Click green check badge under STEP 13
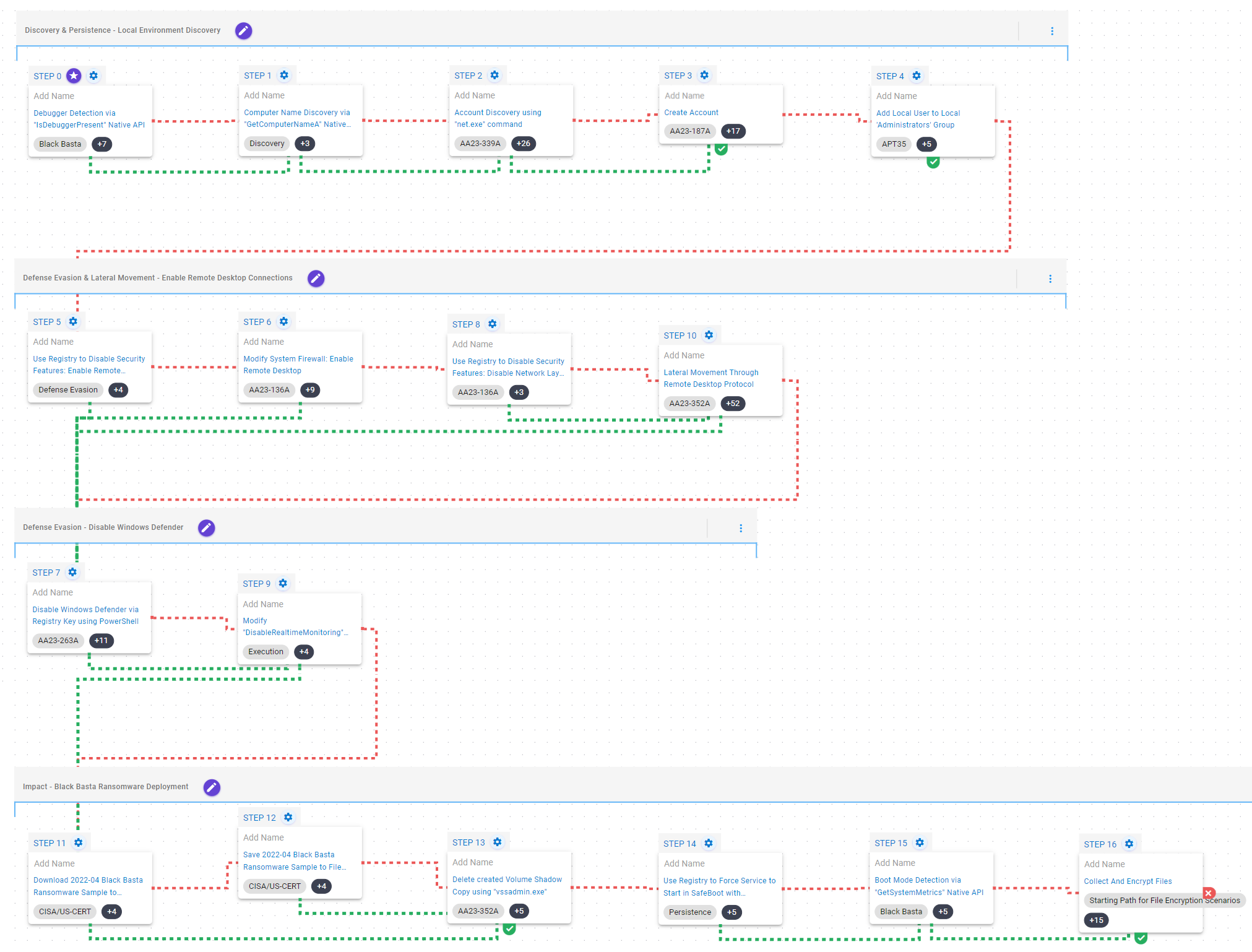 tap(509, 929)
